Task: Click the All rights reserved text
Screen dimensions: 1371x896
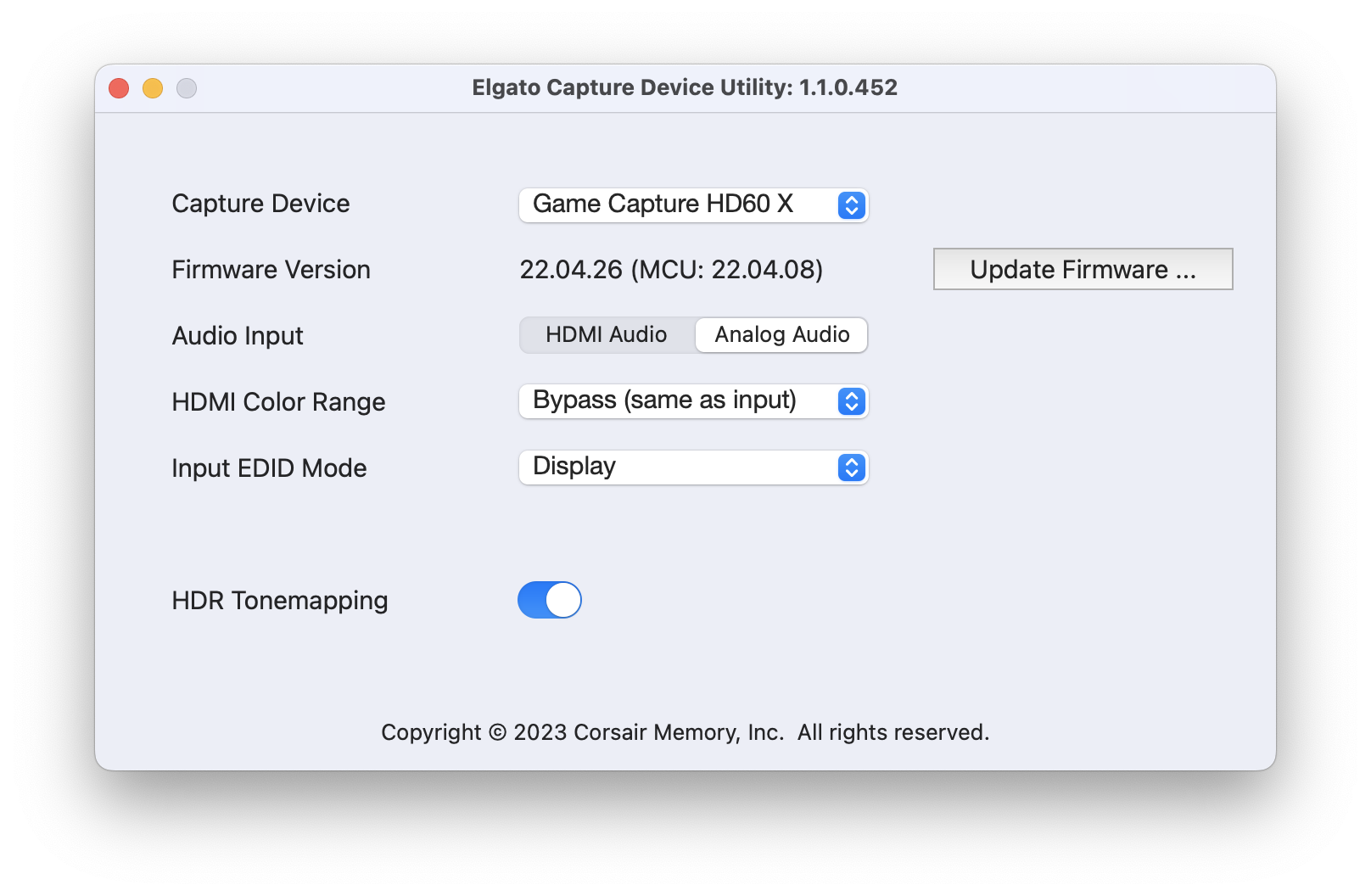Action: click(x=893, y=732)
